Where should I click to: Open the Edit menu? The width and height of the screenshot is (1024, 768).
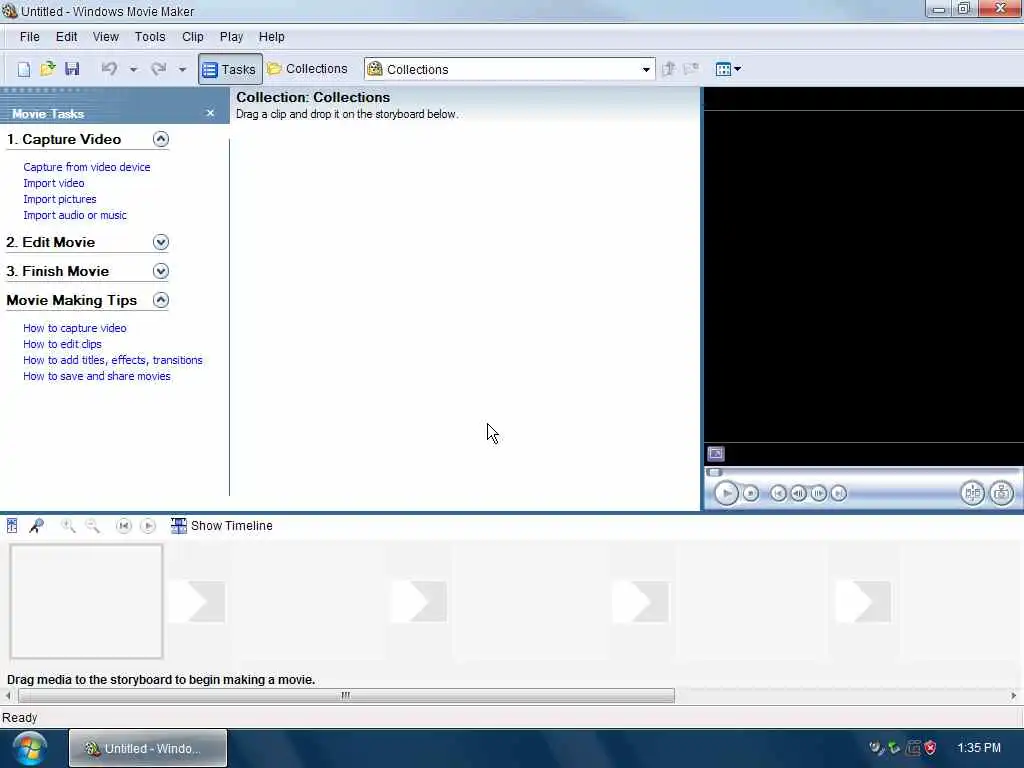click(66, 37)
